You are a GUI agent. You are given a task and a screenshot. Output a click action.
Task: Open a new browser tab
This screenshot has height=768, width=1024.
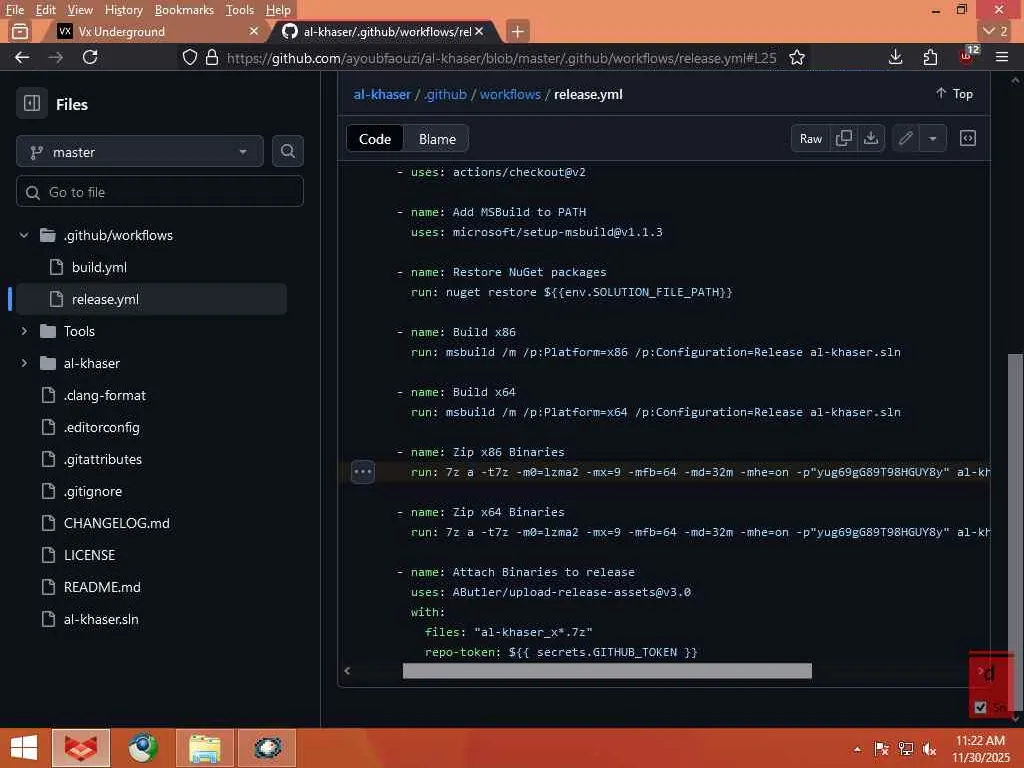tap(517, 31)
